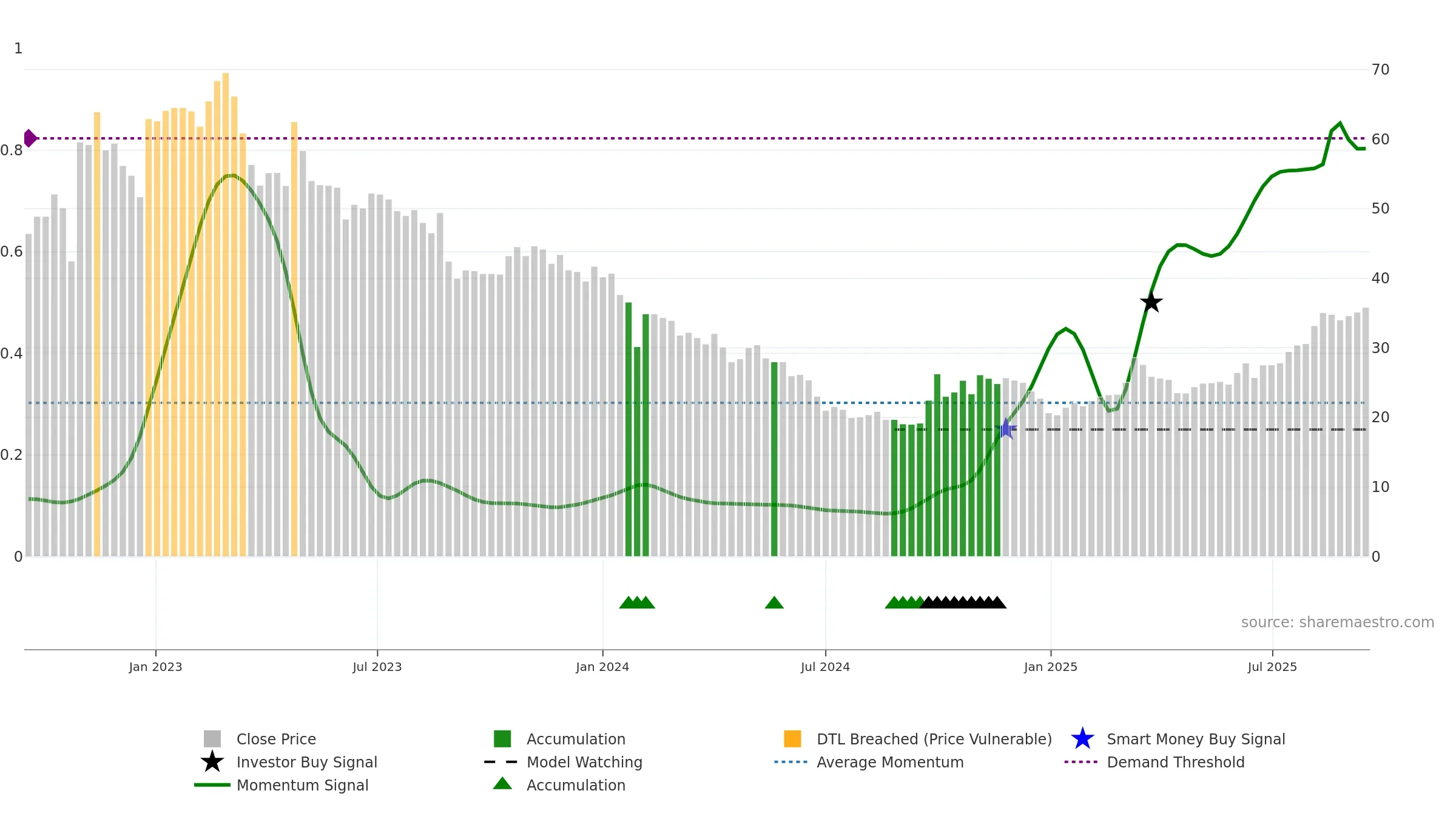1456x819 pixels.
Task: Click the 60 right axis value
Action: tap(1381, 140)
